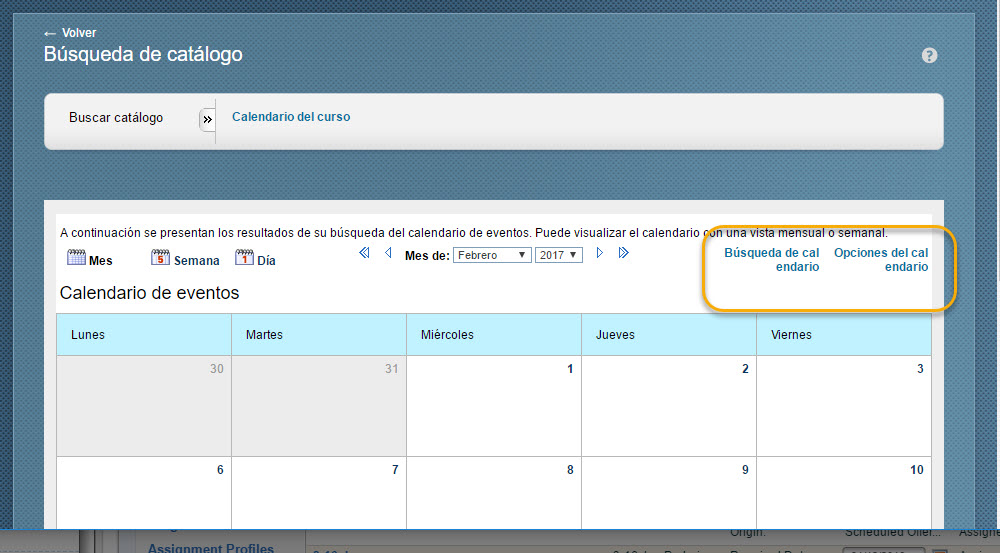
Task: Open the Febrero month dropdown
Action: pyautogui.click(x=492, y=255)
